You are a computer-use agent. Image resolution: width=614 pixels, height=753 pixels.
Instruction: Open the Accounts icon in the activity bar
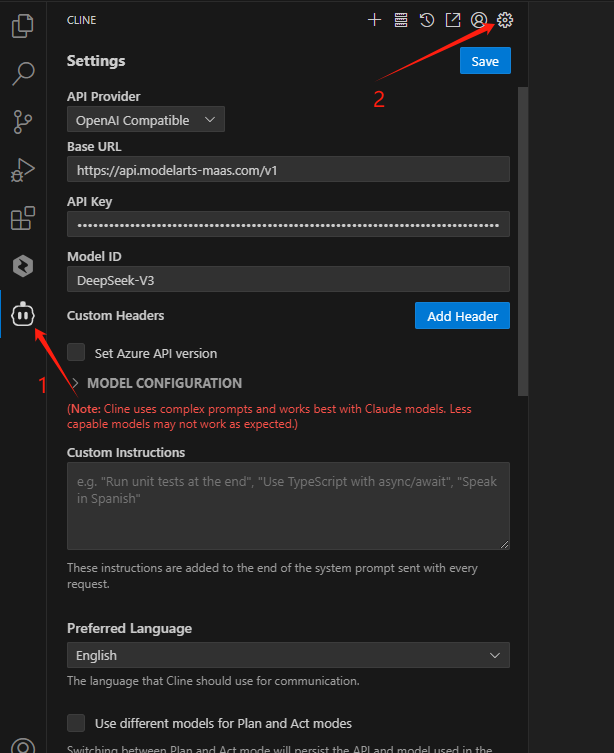[23, 745]
